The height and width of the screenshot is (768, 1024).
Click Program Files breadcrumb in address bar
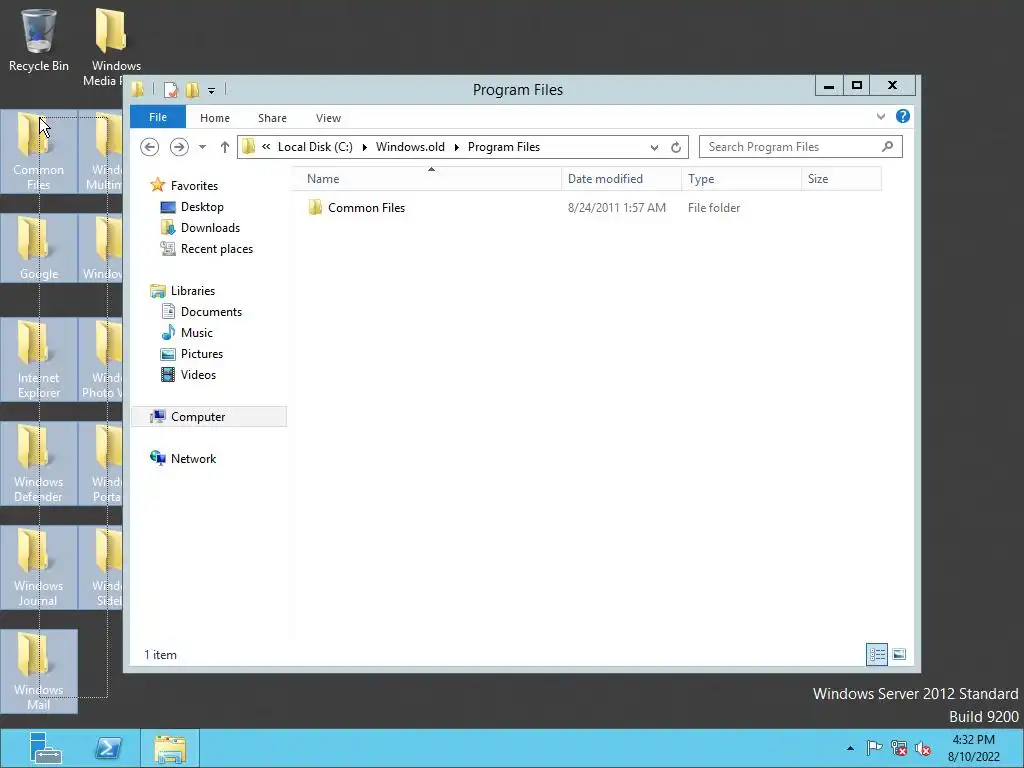504,147
